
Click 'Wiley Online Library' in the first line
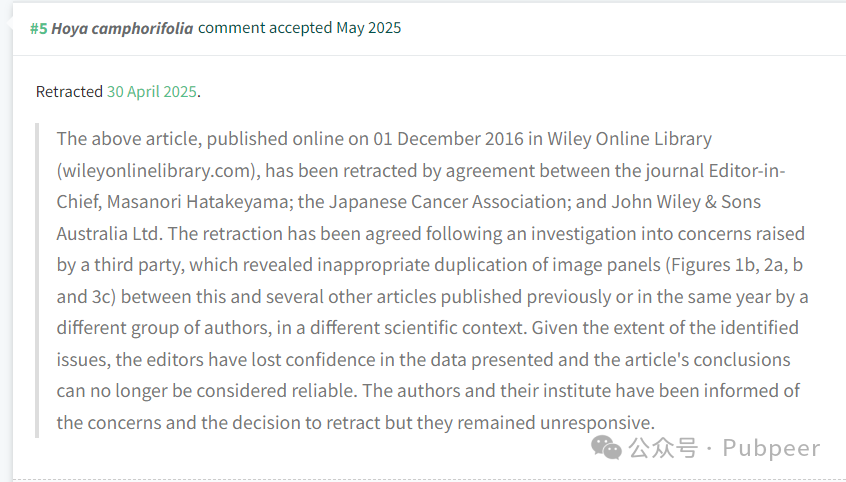pyautogui.click(x=630, y=139)
